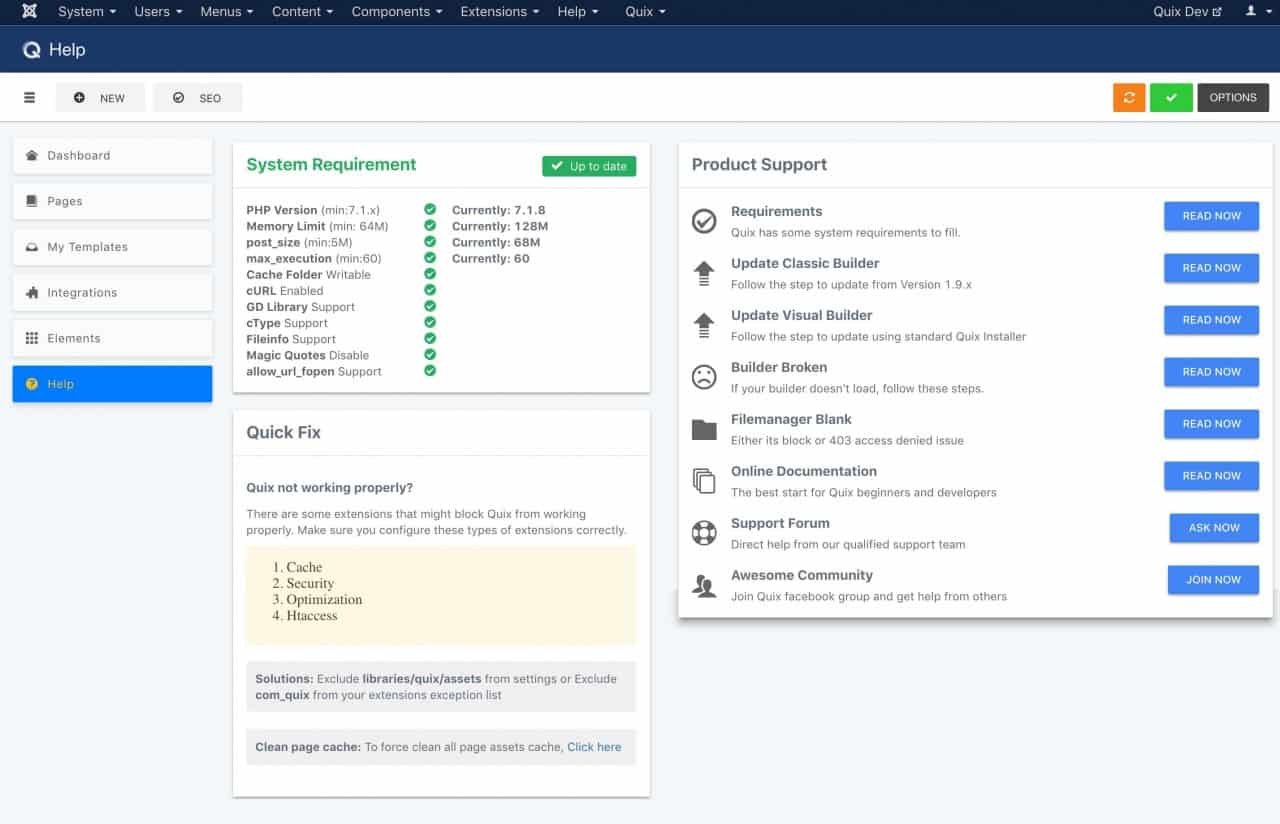Click the Update Classic Builder arrow icon
The height and width of the screenshot is (824, 1280).
coord(704,273)
